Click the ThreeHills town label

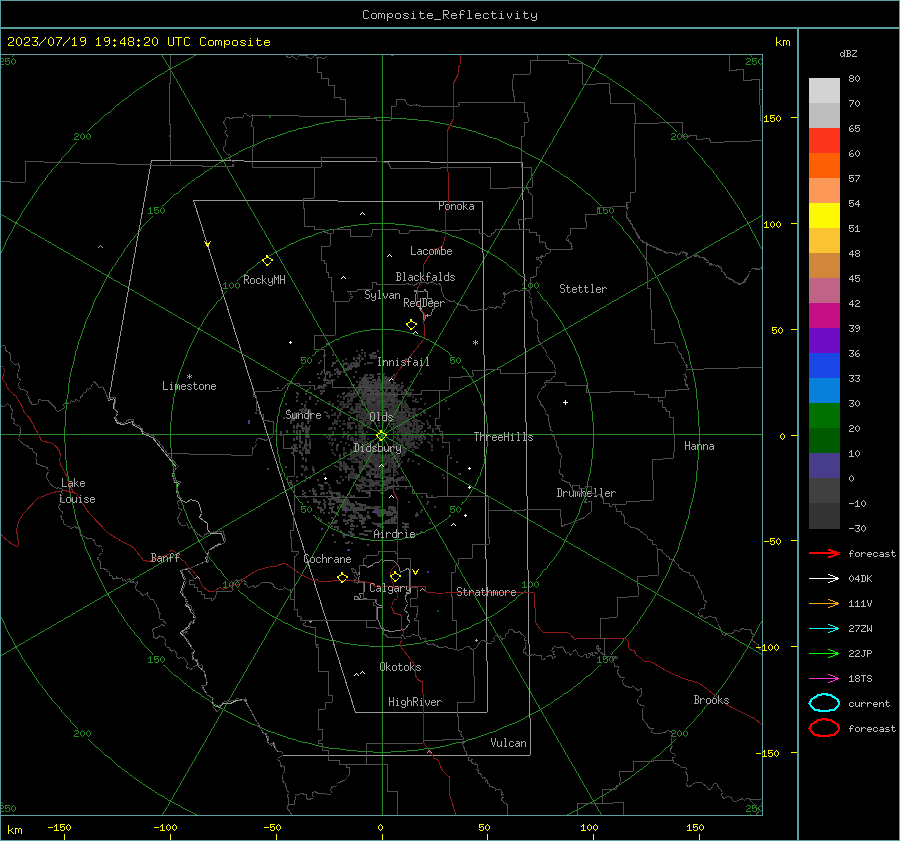[x=503, y=437]
